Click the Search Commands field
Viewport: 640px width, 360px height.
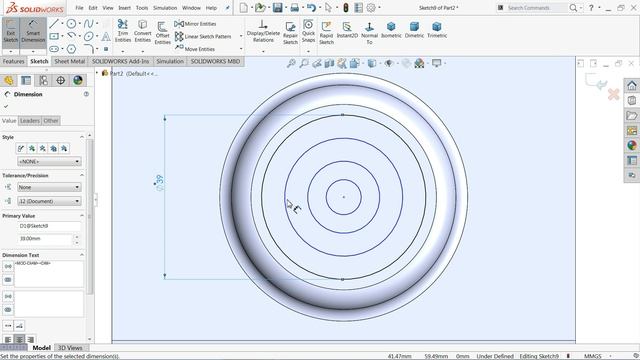pyautogui.click(x=536, y=8)
